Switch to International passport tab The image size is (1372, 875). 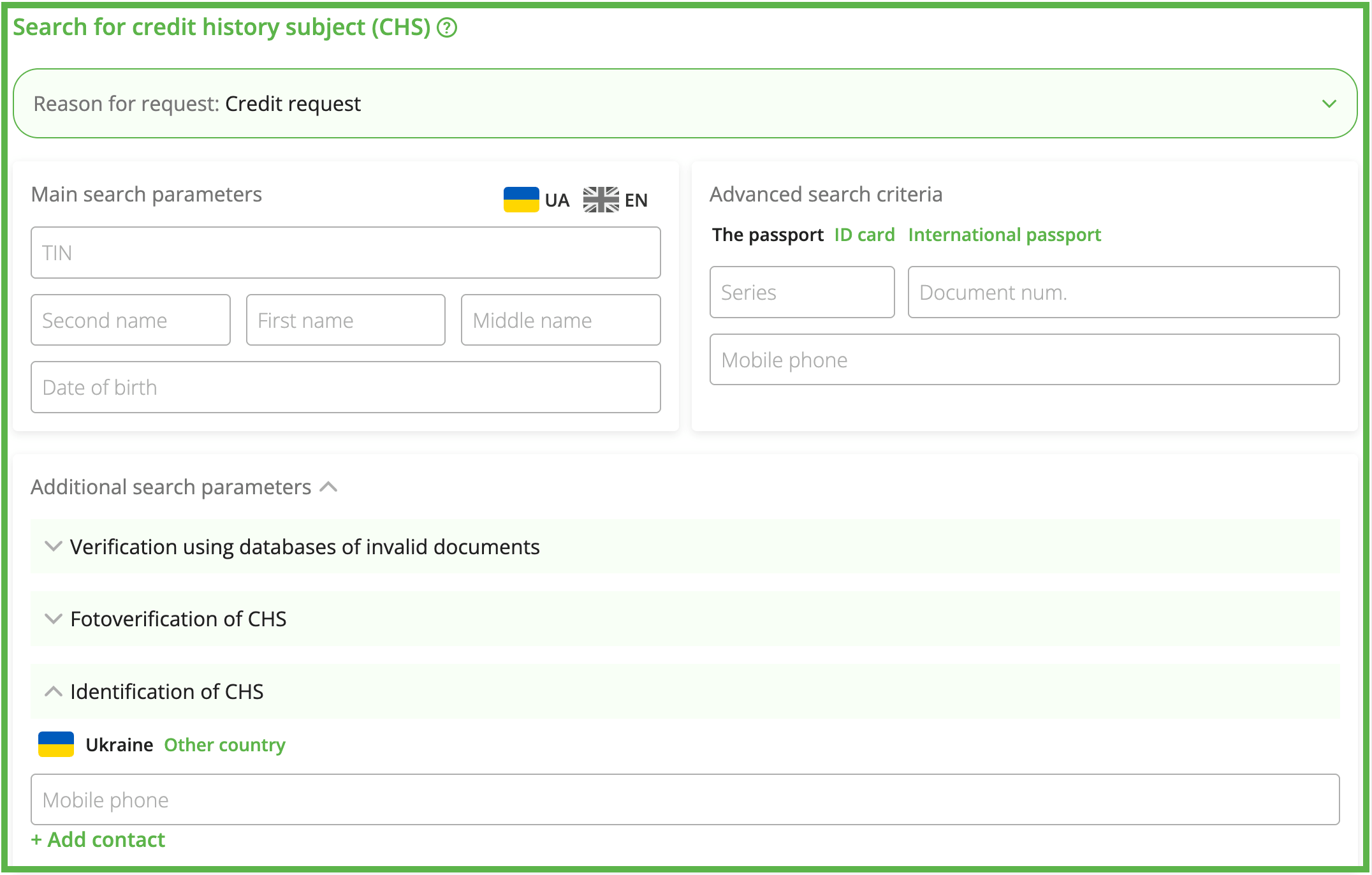click(x=1004, y=235)
